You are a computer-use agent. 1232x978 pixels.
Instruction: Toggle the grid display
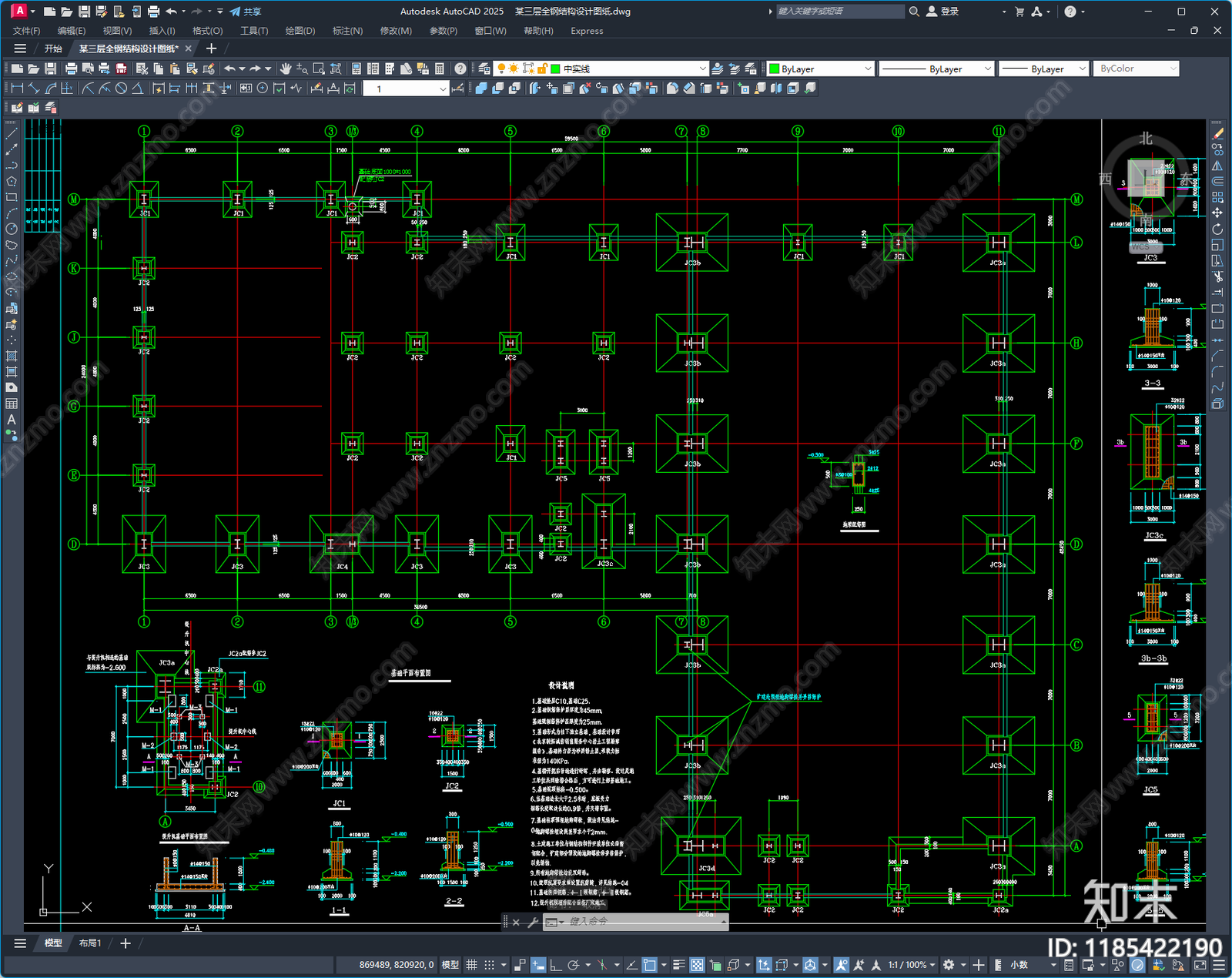tap(471, 965)
